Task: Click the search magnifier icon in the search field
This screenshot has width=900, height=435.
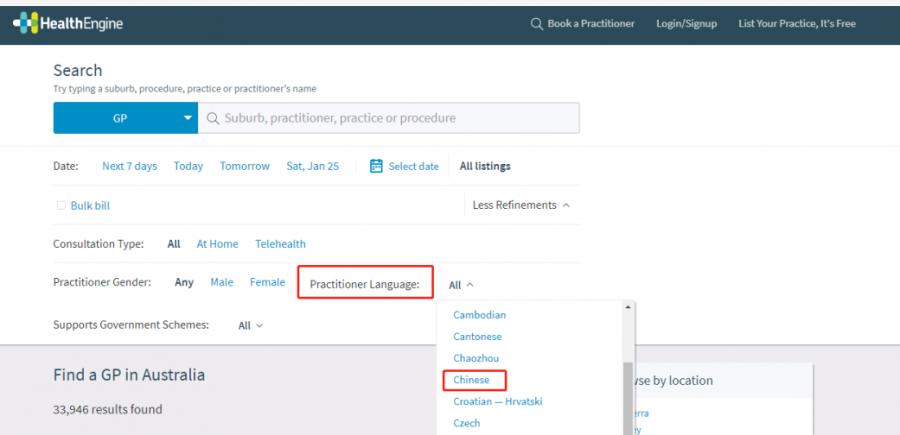Action: pos(212,118)
